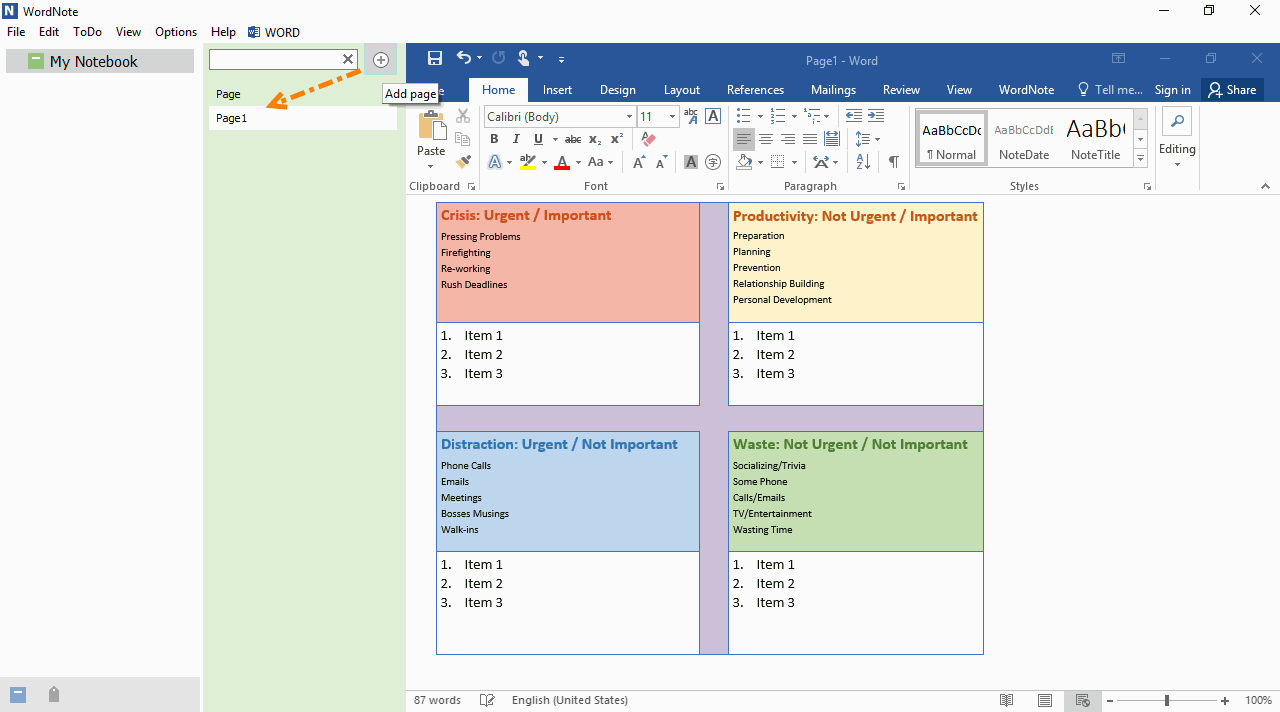Click the Add page plus icon
Viewport: 1280px width, 712px height.
(381, 60)
